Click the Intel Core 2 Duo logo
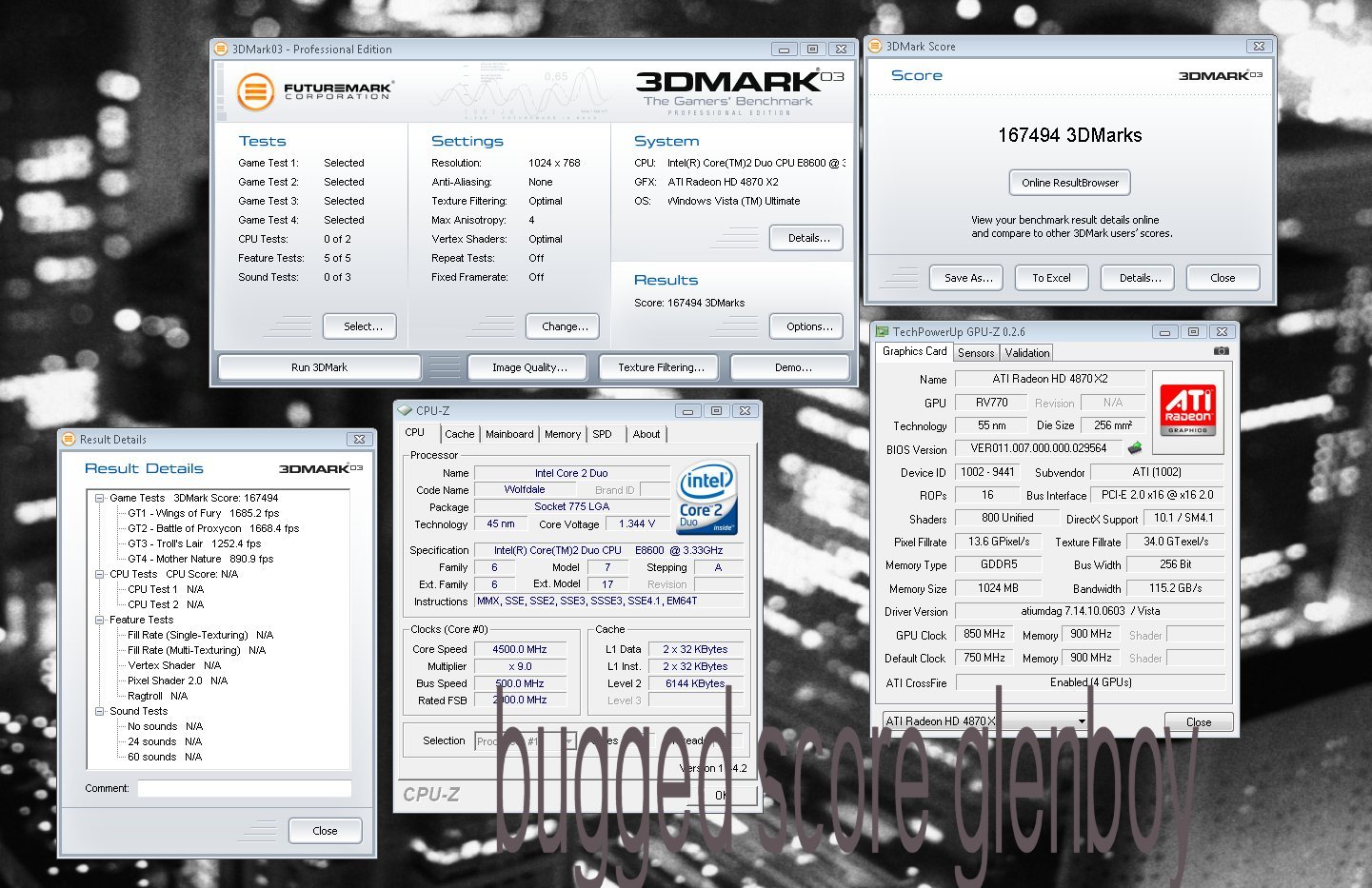 (x=706, y=499)
